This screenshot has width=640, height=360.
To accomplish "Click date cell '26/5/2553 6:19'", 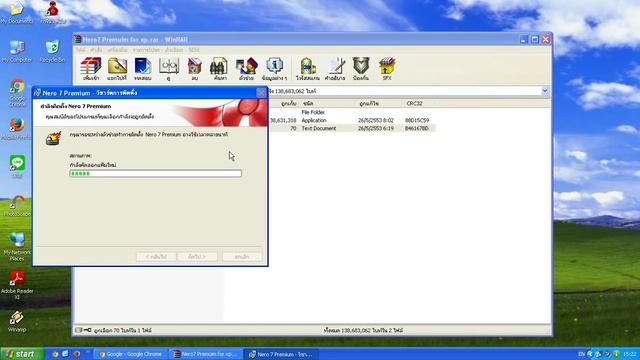I will [x=376, y=128].
